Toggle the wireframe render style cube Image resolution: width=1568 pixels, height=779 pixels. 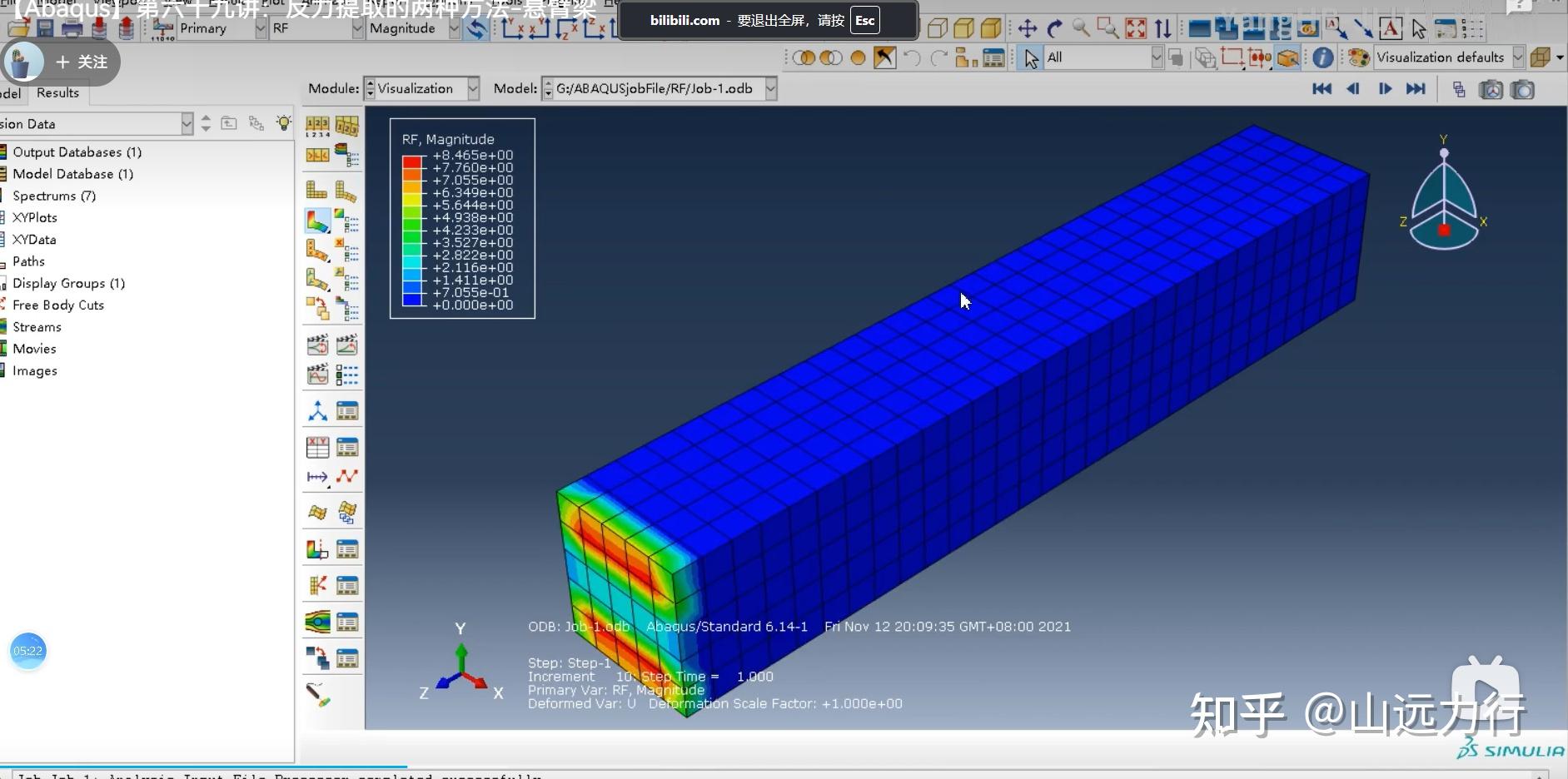[937, 29]
